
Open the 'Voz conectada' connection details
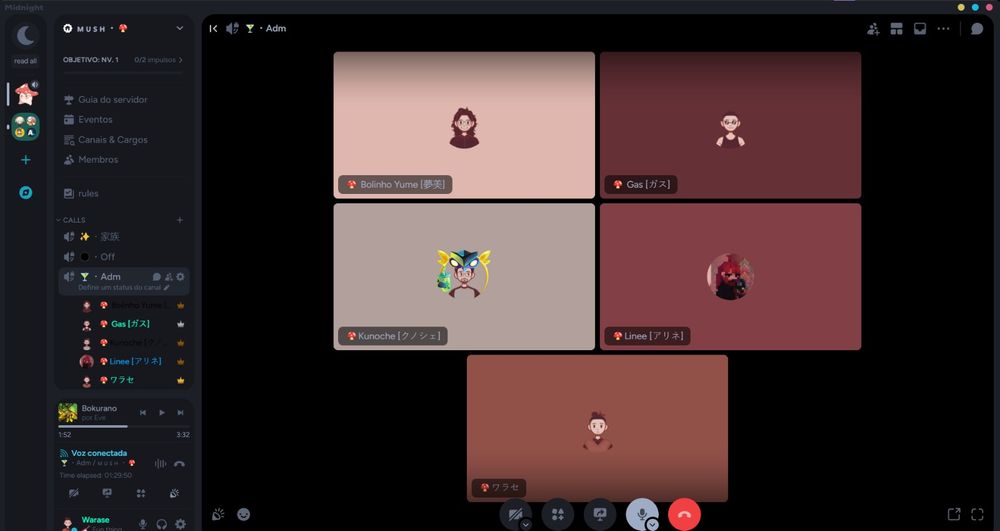[99, 453]
